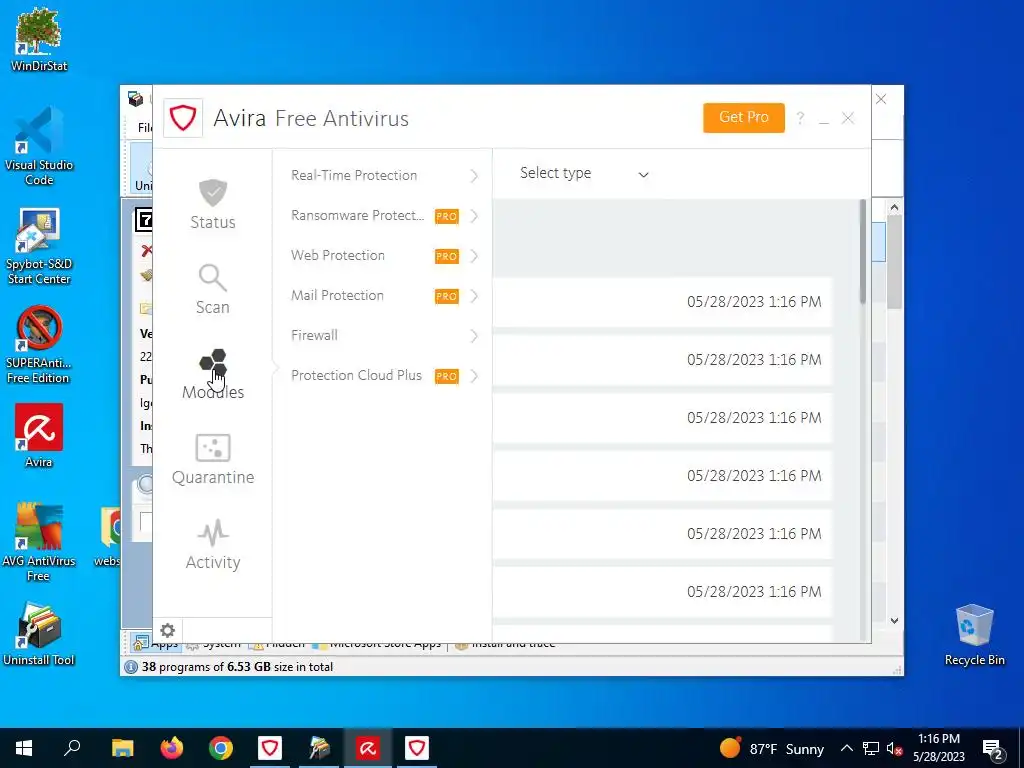Click PRO badge next to Ransomware Protection
1024x768 pixels.
[x=447, y=217]
